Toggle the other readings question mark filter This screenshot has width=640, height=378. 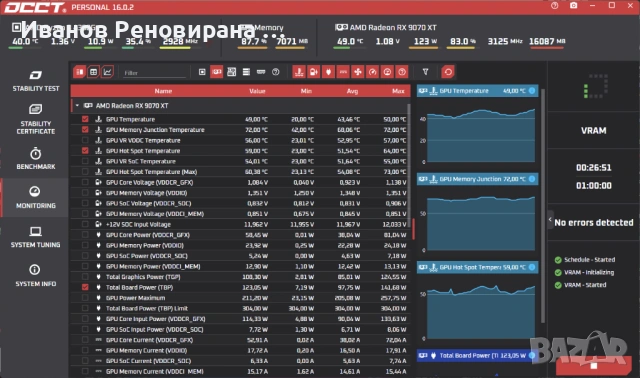402,72
